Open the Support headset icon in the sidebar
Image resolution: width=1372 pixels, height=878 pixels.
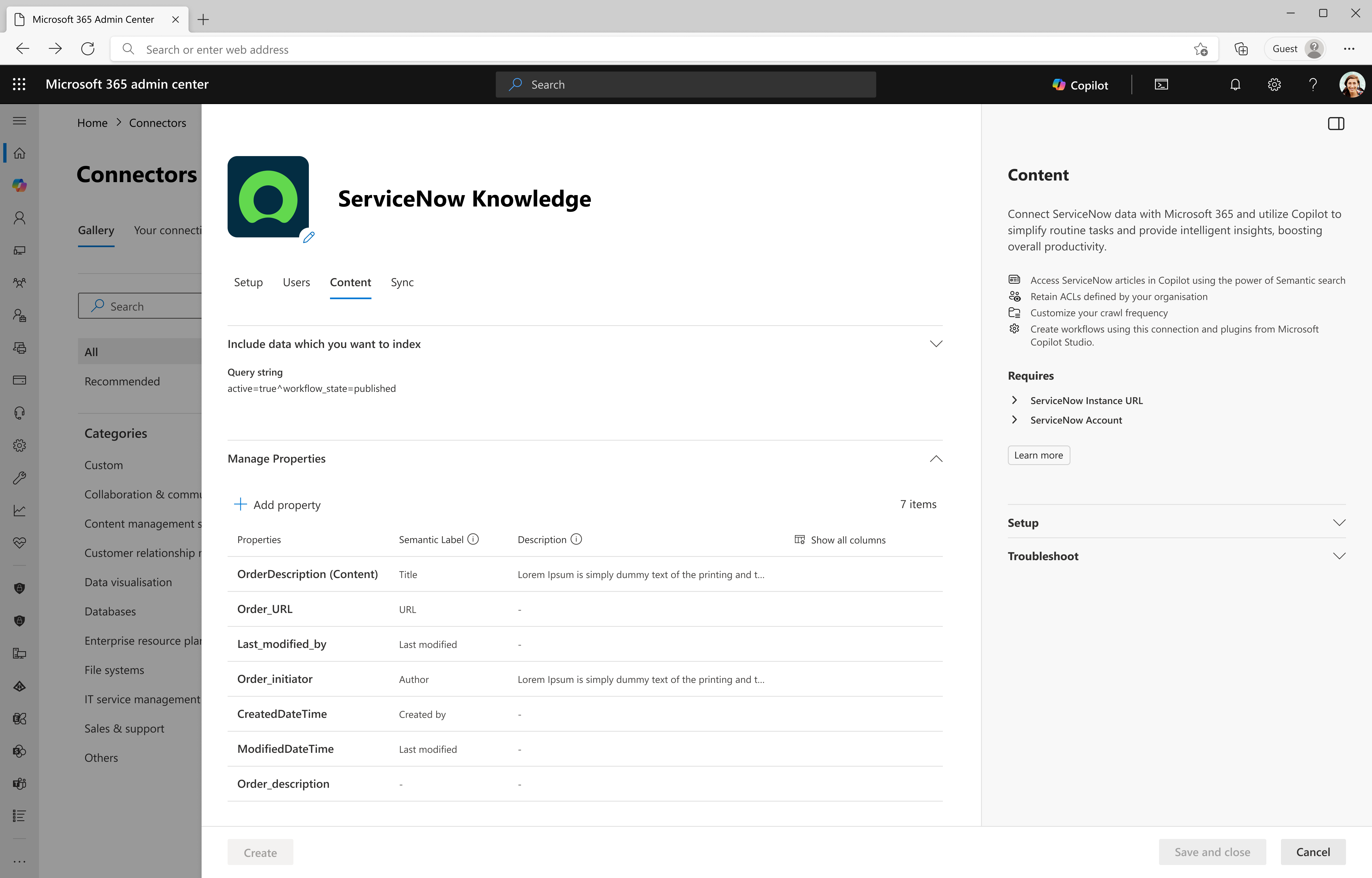[x=20, y=412]
